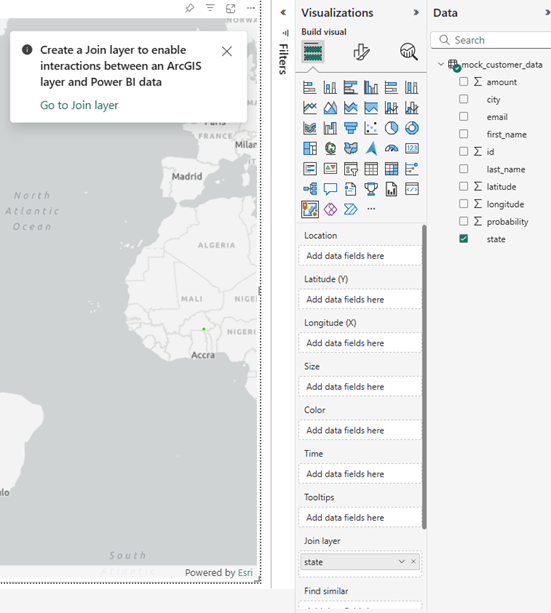Check the id field
The width and height of the screenshot is (551, 613).
(x=463, y=151)
